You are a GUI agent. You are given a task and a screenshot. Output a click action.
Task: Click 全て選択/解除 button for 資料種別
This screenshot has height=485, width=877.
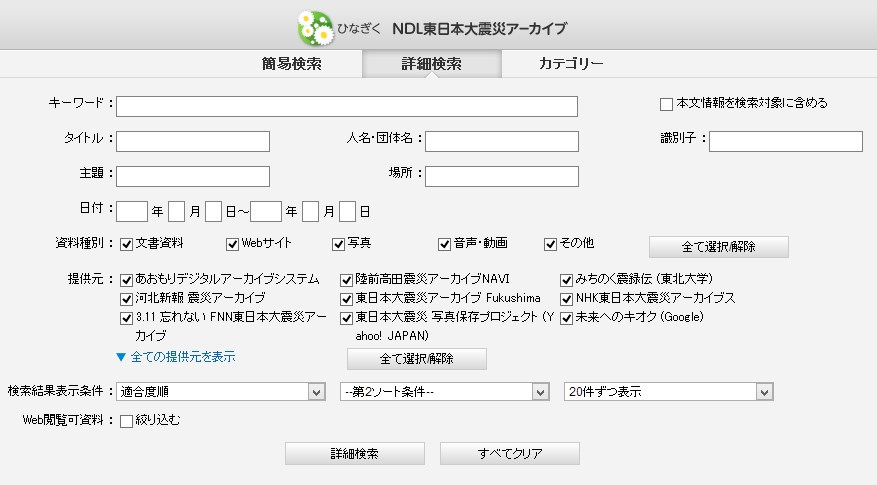[719, 247]
